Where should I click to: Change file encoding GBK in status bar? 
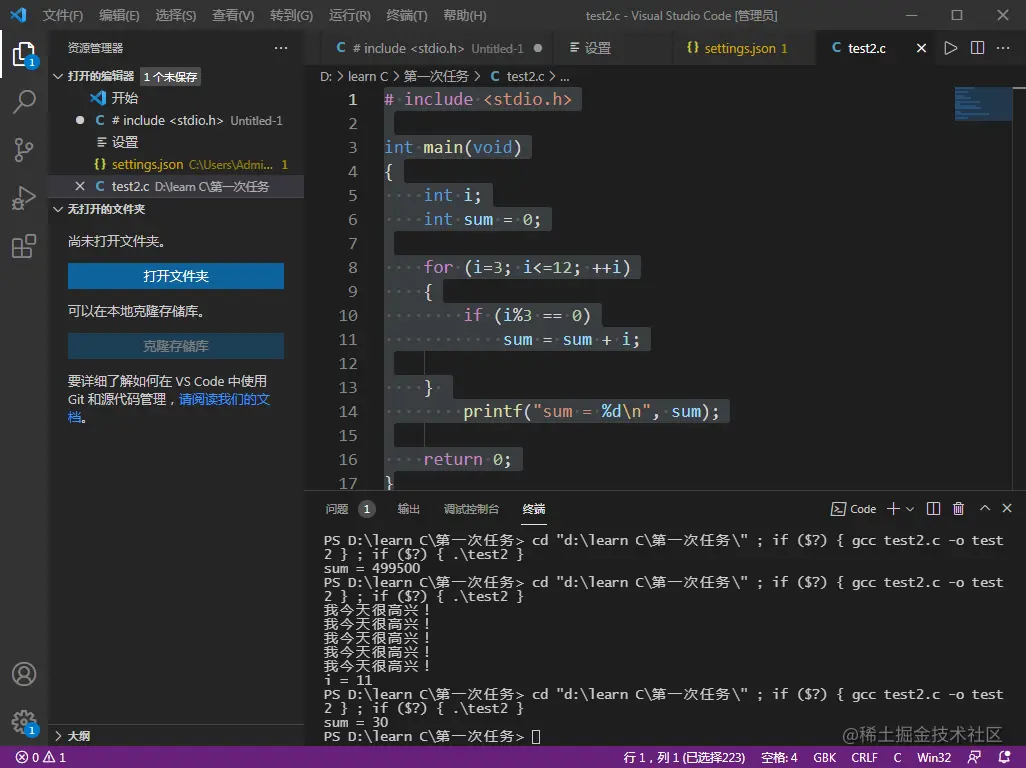pos(824,758)
